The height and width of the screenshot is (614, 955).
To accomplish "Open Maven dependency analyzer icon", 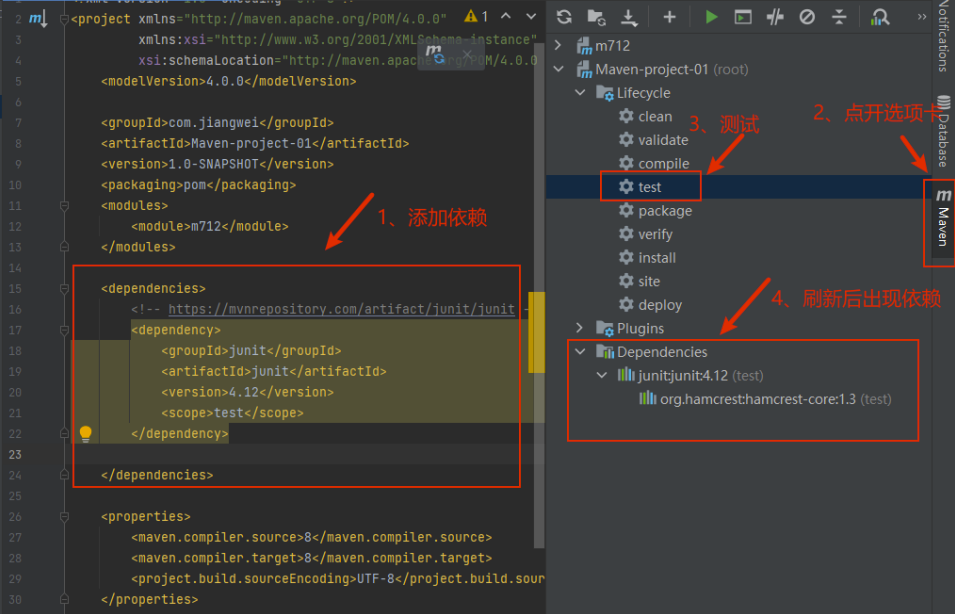I will (879, 17).
